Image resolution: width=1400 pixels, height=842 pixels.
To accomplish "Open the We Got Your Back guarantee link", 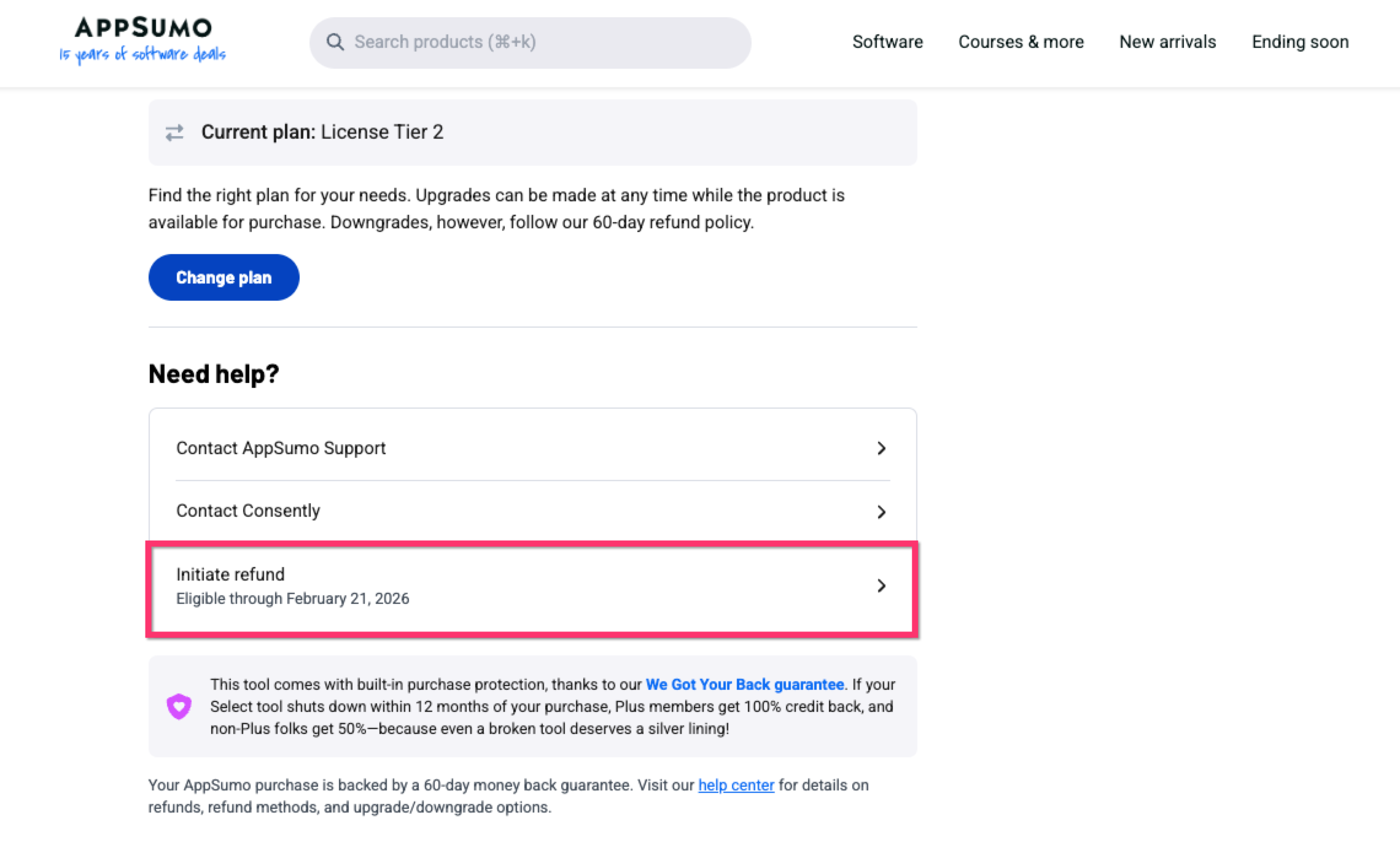I will (744, 684).
